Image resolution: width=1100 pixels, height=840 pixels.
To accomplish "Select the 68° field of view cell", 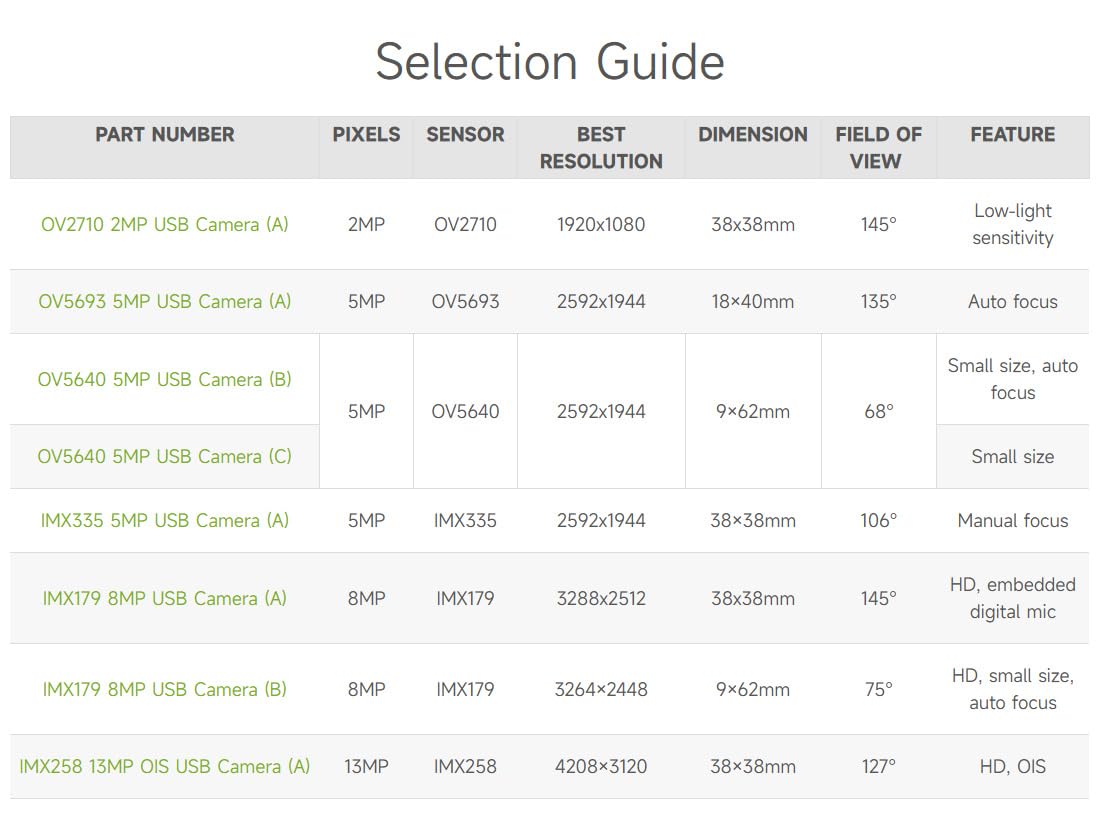I will [x=879, y=411].
